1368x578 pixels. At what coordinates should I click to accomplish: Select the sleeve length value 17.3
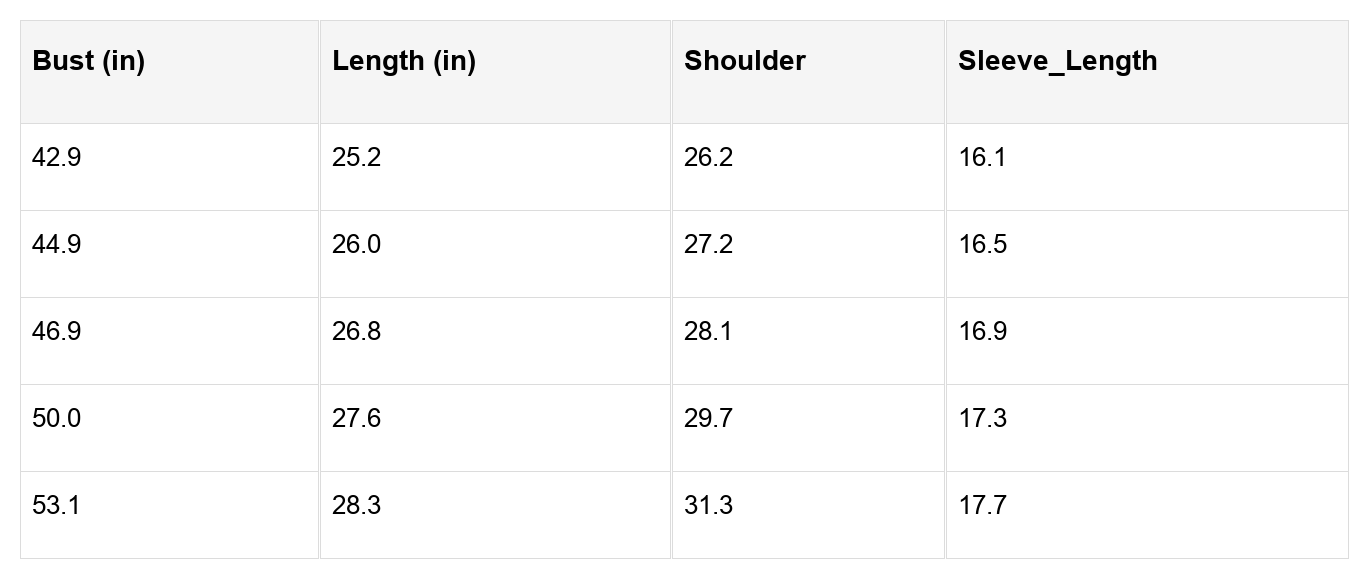[x=983, y=419]
